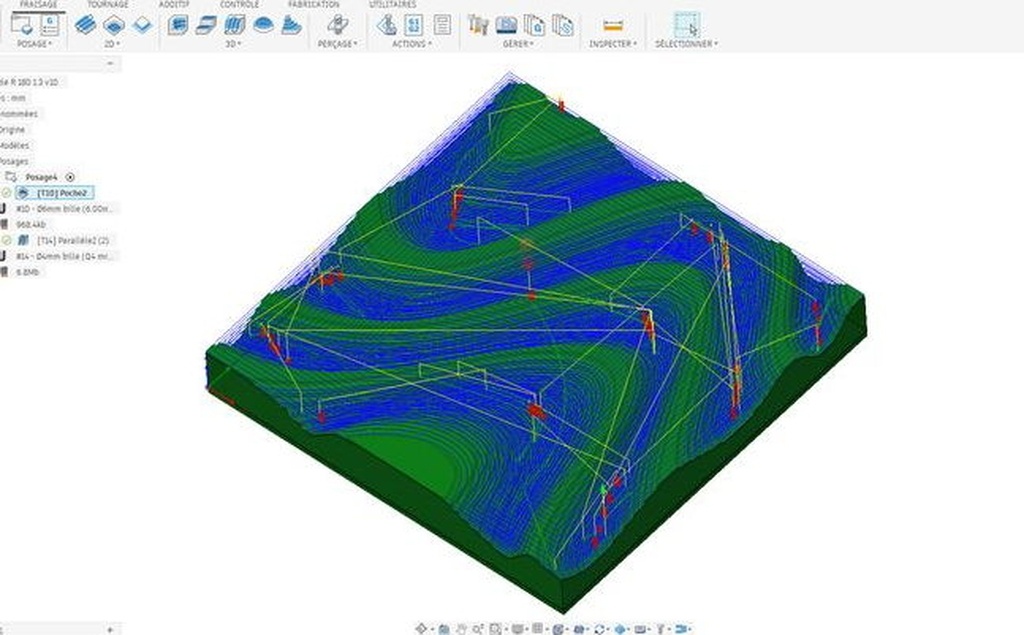Click the Measure ruler icon above Inspecter
The image size is (1024, 635).
(614, 26)
